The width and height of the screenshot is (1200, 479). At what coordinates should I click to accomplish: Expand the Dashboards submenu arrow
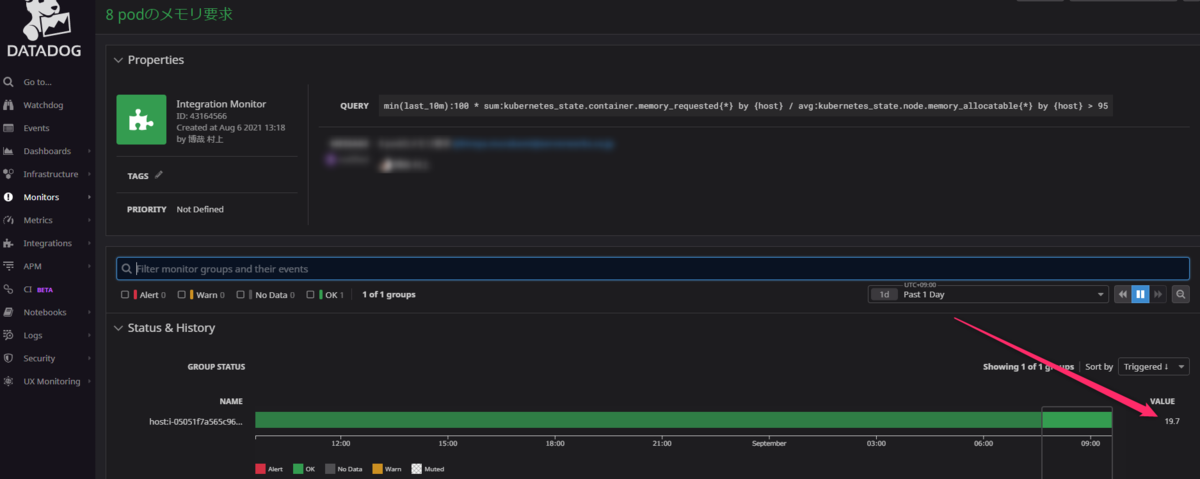tap(89, 151)
